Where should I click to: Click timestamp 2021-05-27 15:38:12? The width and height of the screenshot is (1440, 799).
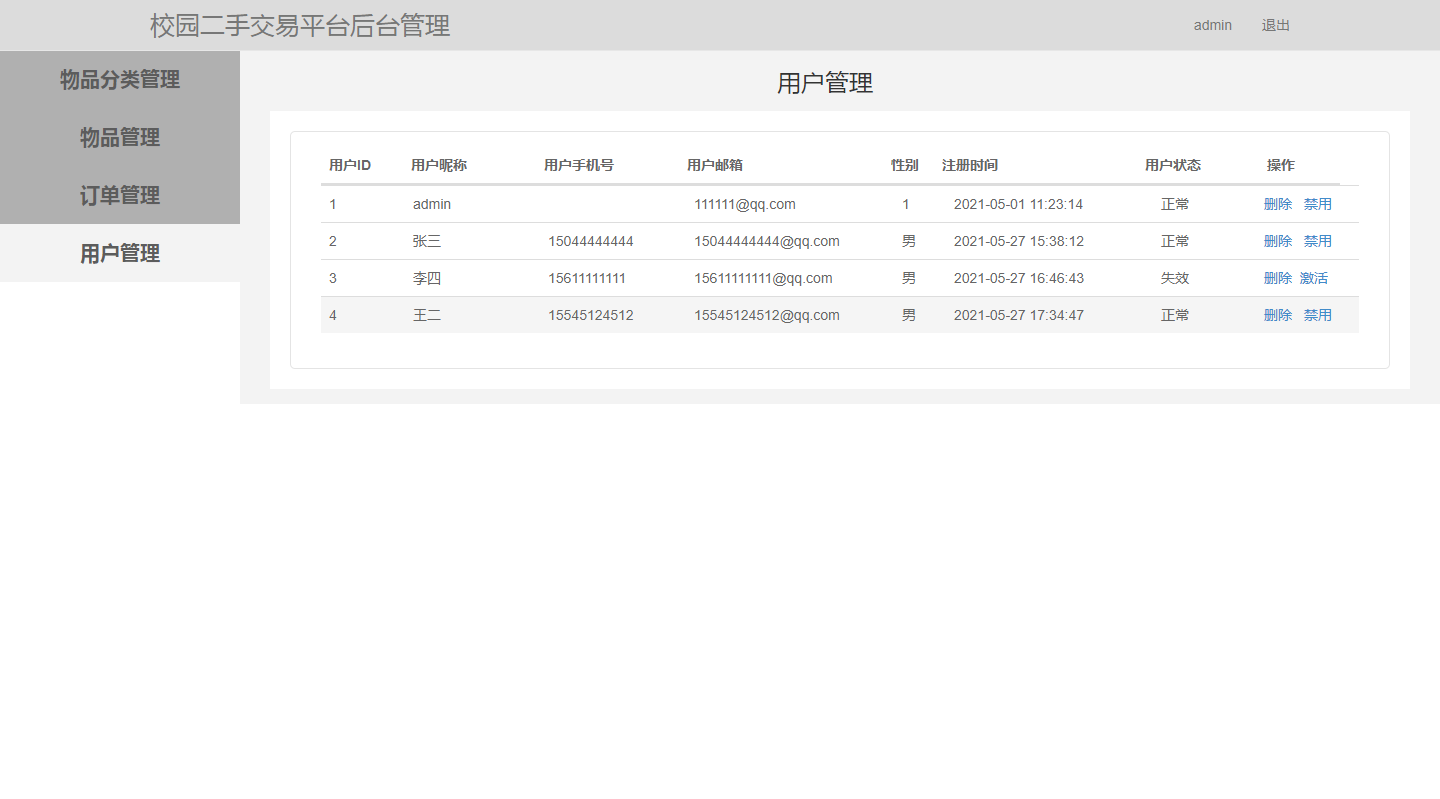coord(1019,241)
